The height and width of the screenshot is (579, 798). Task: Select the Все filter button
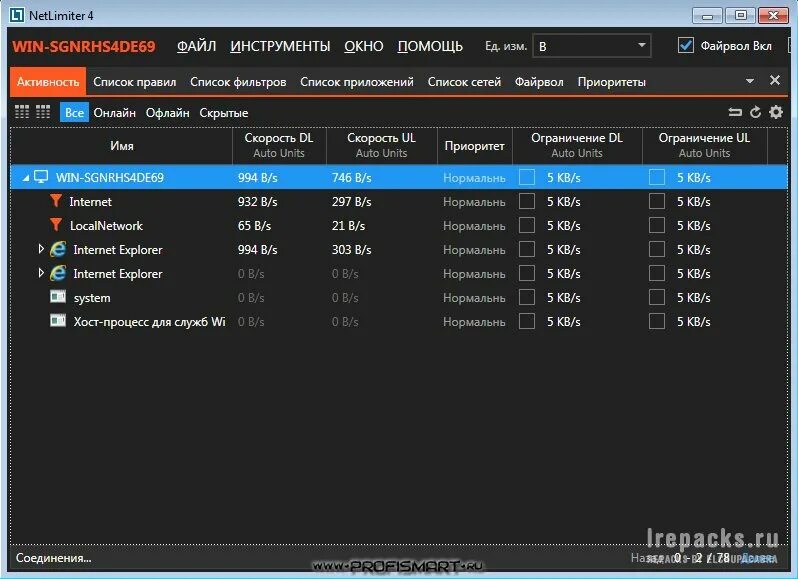pyautogui.click(x=74, y=112)
